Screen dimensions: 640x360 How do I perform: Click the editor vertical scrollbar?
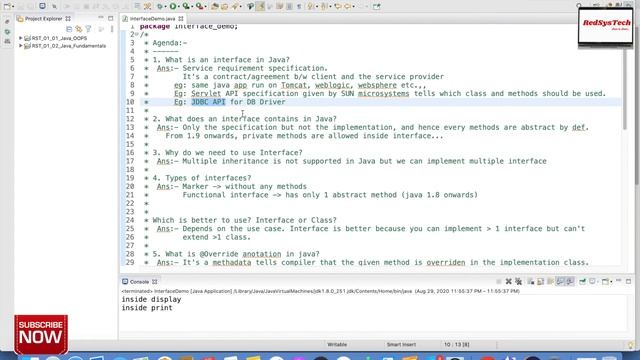(624, 88)
